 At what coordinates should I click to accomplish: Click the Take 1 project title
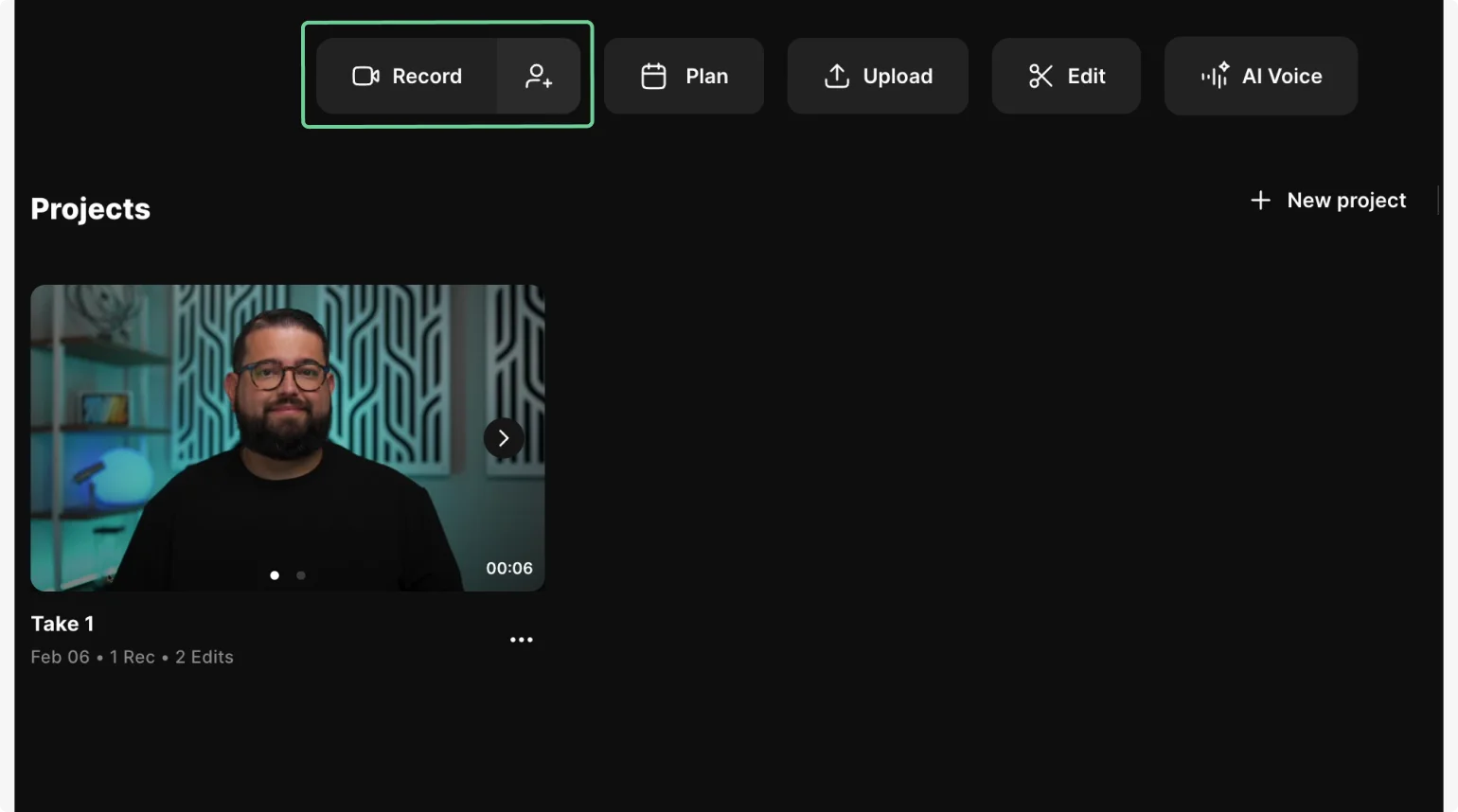click(x=62, y=624)
